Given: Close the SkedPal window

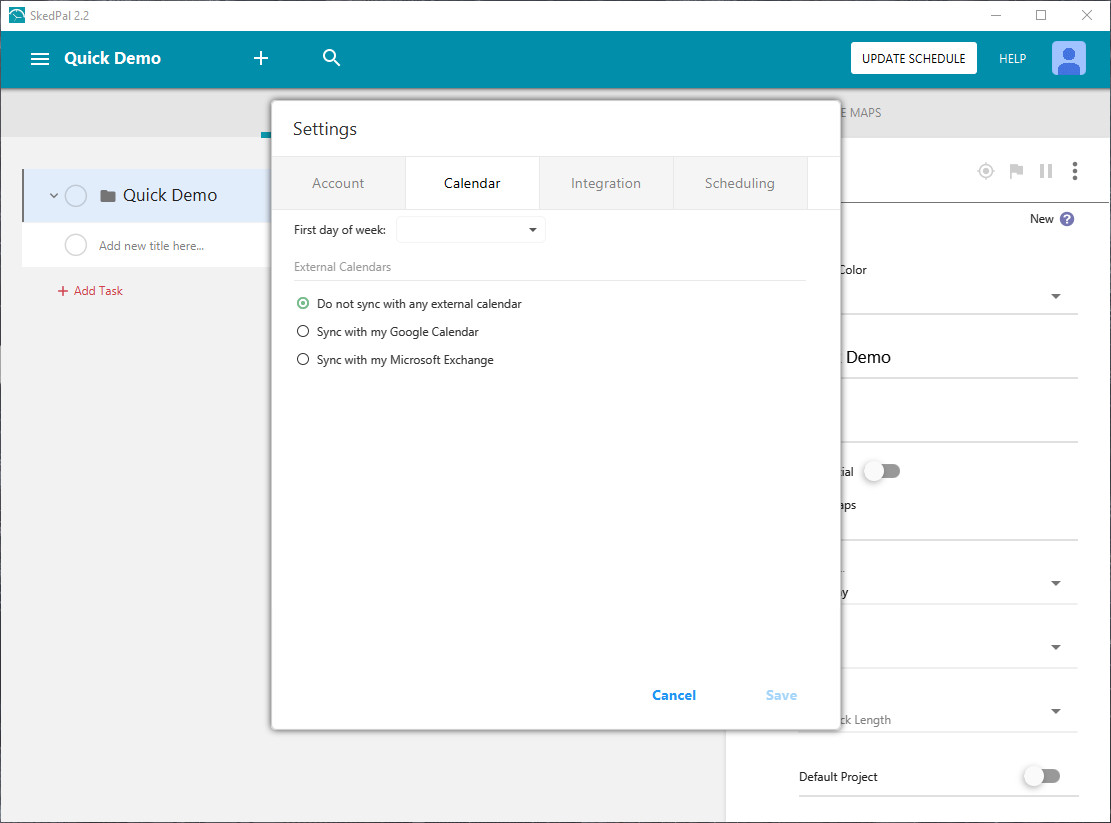Looking at the screenshot, I should 1086,15.
